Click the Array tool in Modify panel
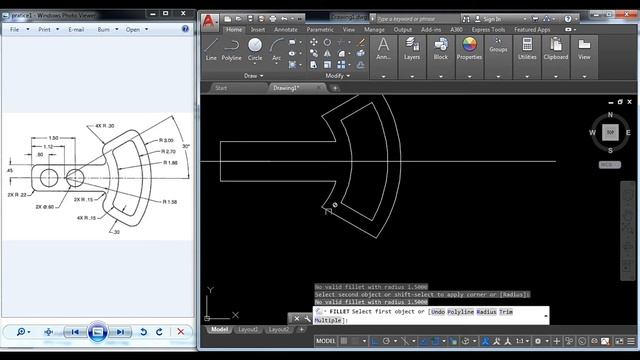The height and width of the screenshot is (360, 640). (341, 64)
